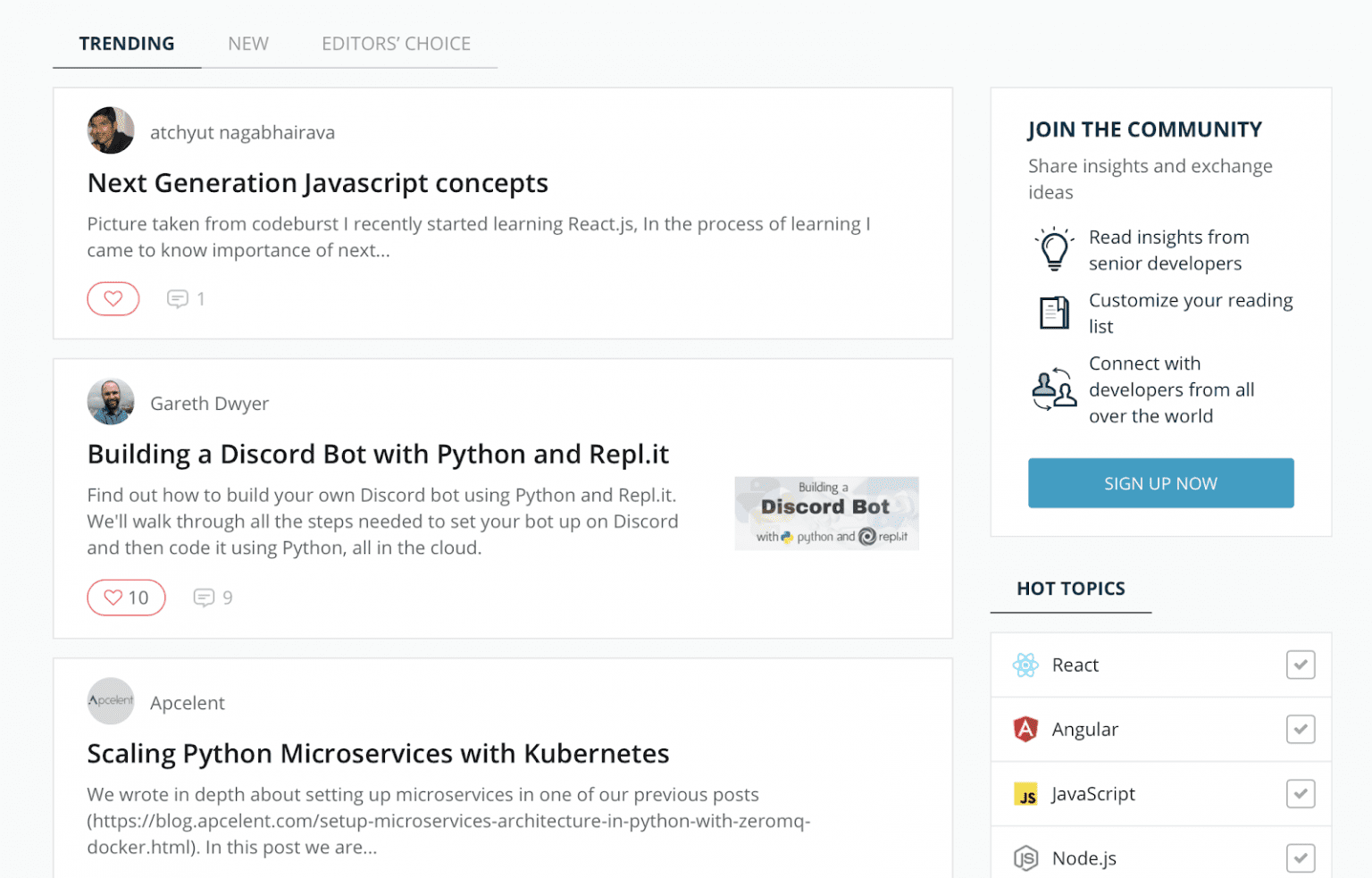The width and height of the screenshot is (1372, 878).
Task: Click the Angular logo icon
Action: point(1025,729)
